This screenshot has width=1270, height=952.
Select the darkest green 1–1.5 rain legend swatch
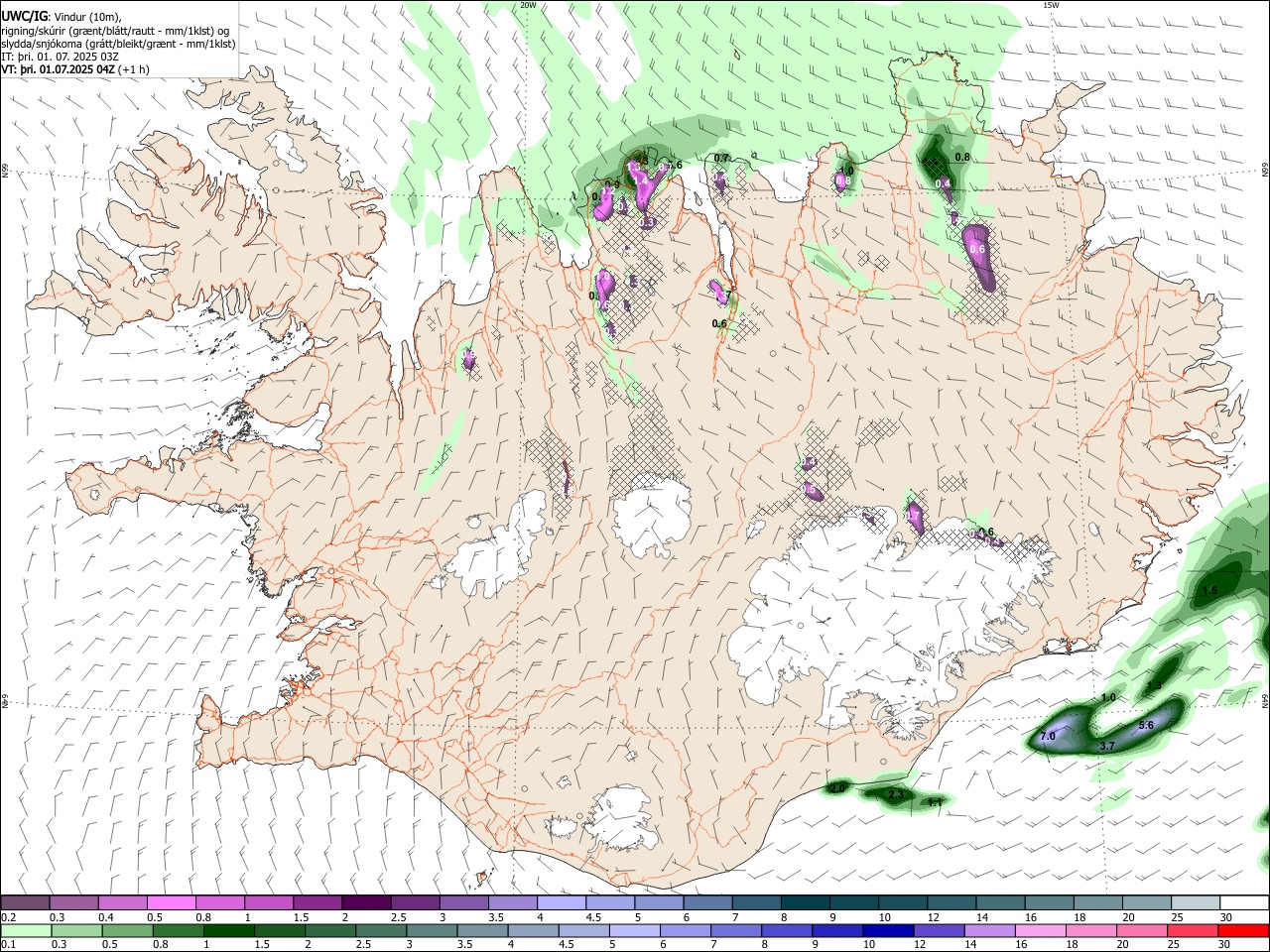click(229, 930)
